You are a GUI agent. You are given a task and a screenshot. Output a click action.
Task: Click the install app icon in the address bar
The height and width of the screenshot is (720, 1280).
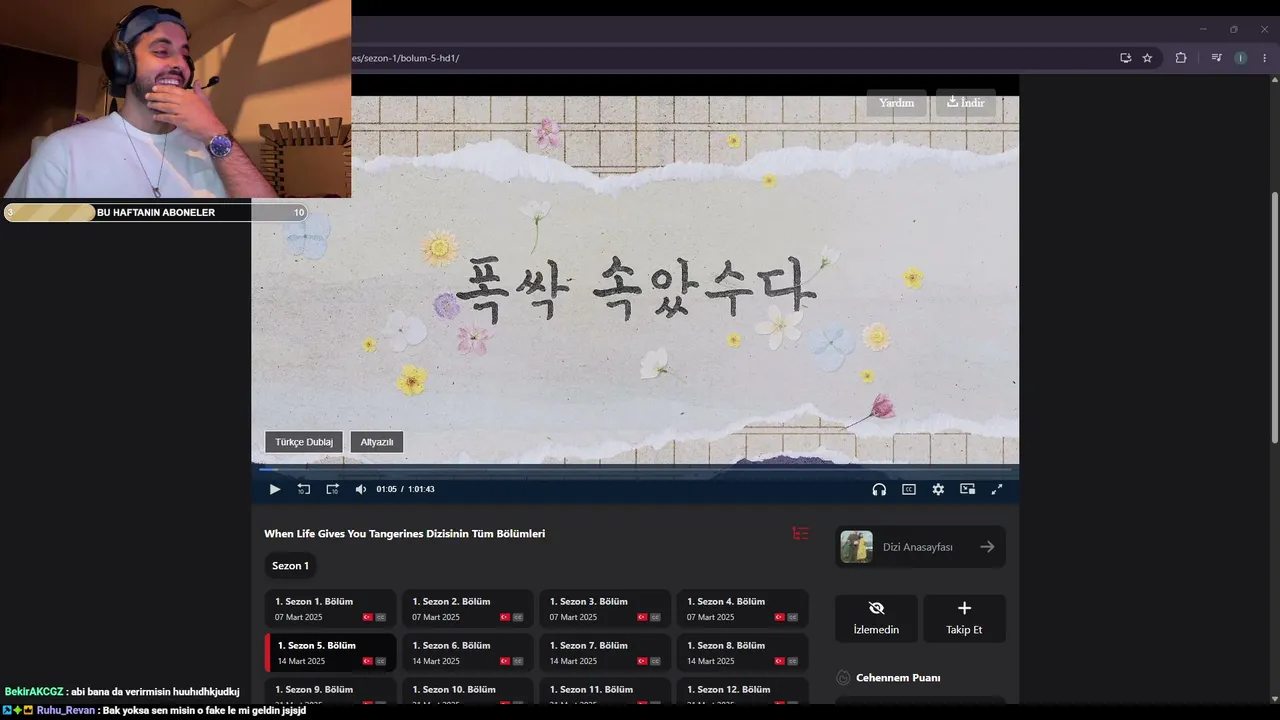coord(1125,58)
